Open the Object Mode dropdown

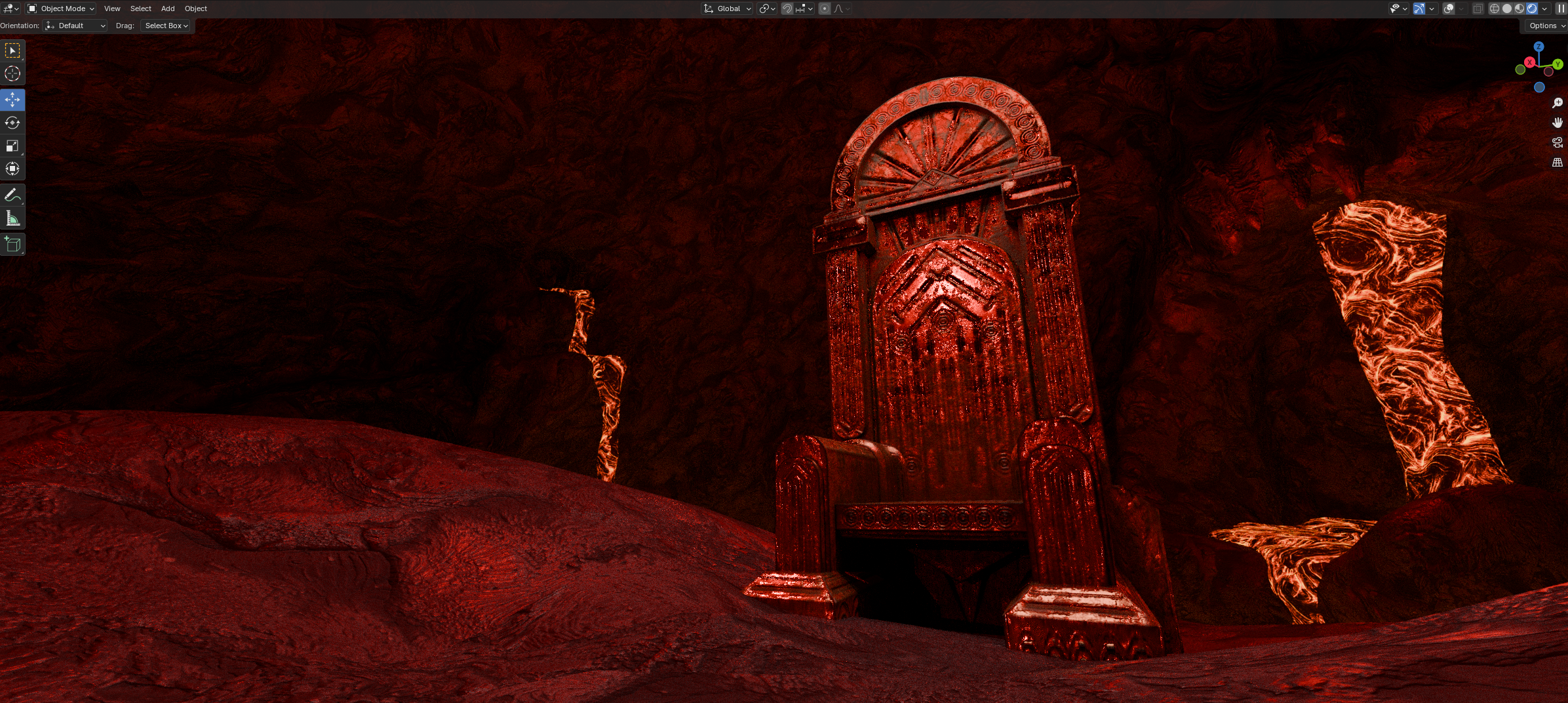click(x=61, y=9)
